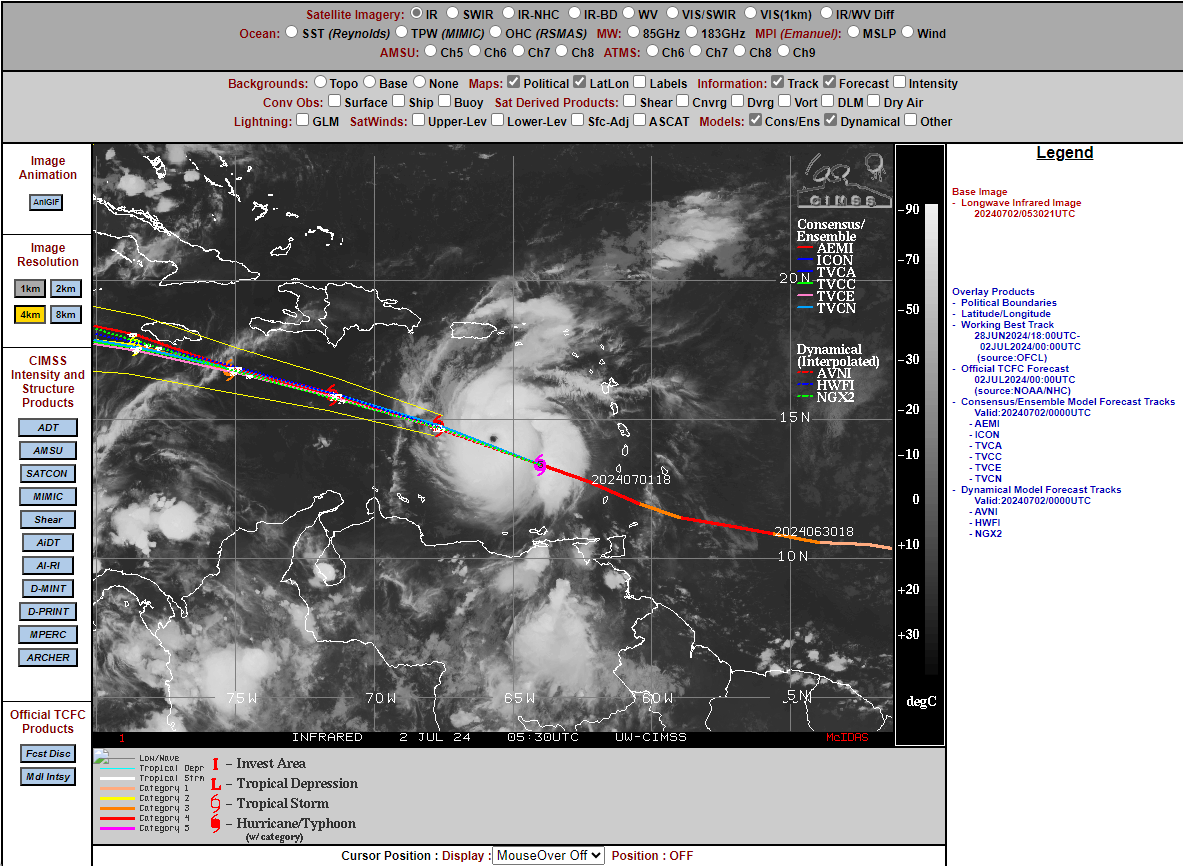Open the cursor Display dropdown

(x=548, y=855)
